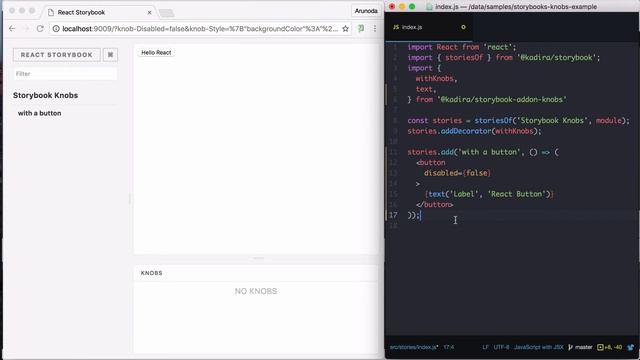
Task: Click the disabled={false} line in the editor
Action: [x=457, y=173]
